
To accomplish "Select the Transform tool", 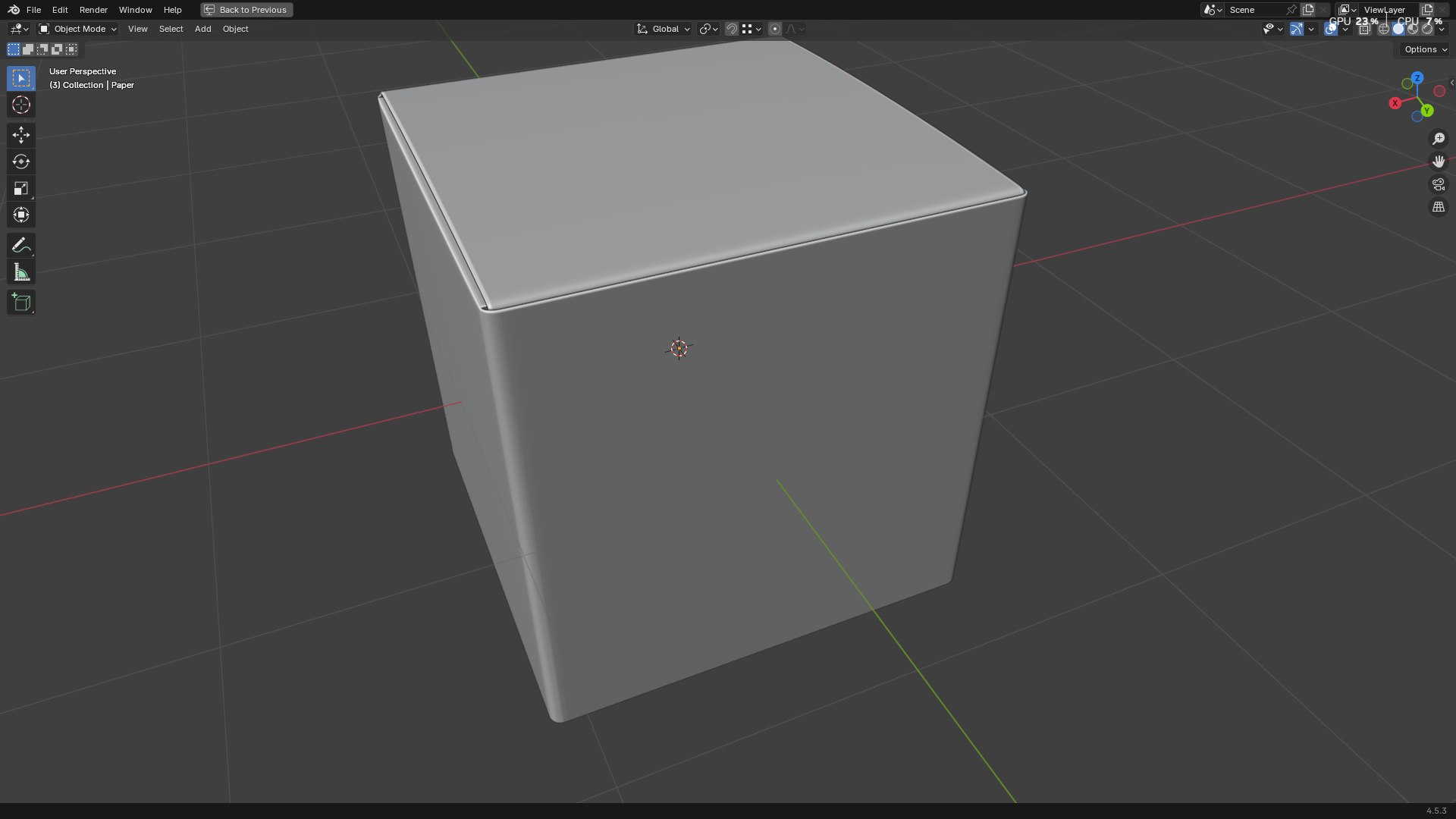I will [x=21, y=215].
